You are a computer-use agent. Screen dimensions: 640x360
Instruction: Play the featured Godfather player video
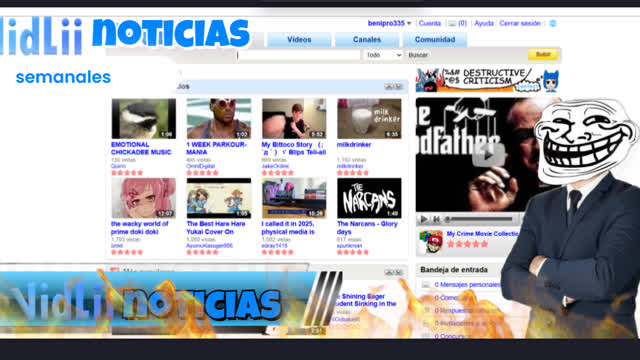pyautogui.click(x=424, y=219)
